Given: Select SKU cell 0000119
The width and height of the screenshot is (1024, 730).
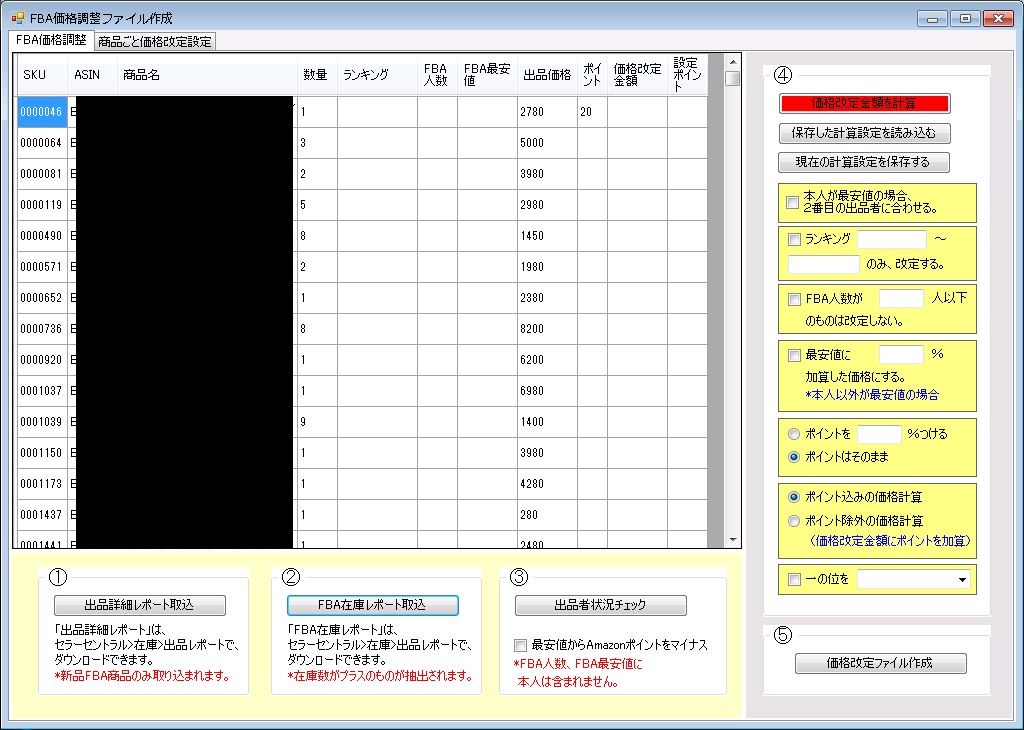Looking at the screenshot, I should (x=42, y=205).
